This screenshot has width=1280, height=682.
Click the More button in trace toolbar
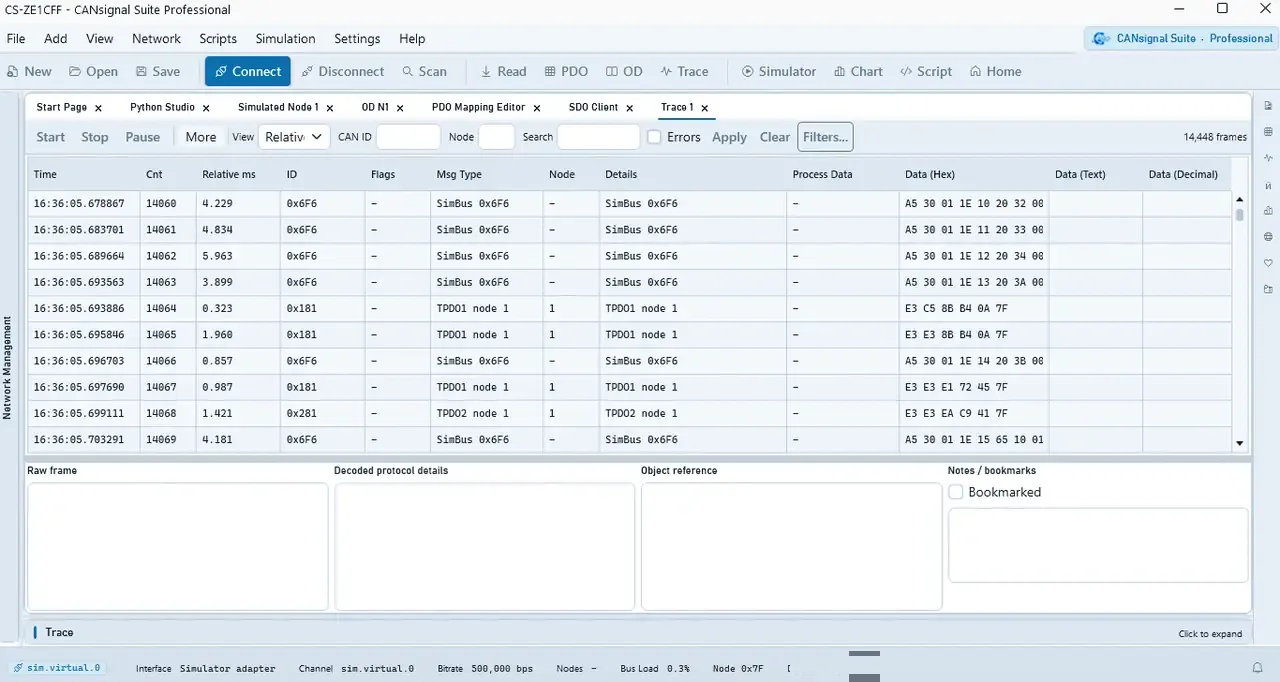[x=201, y=137]
